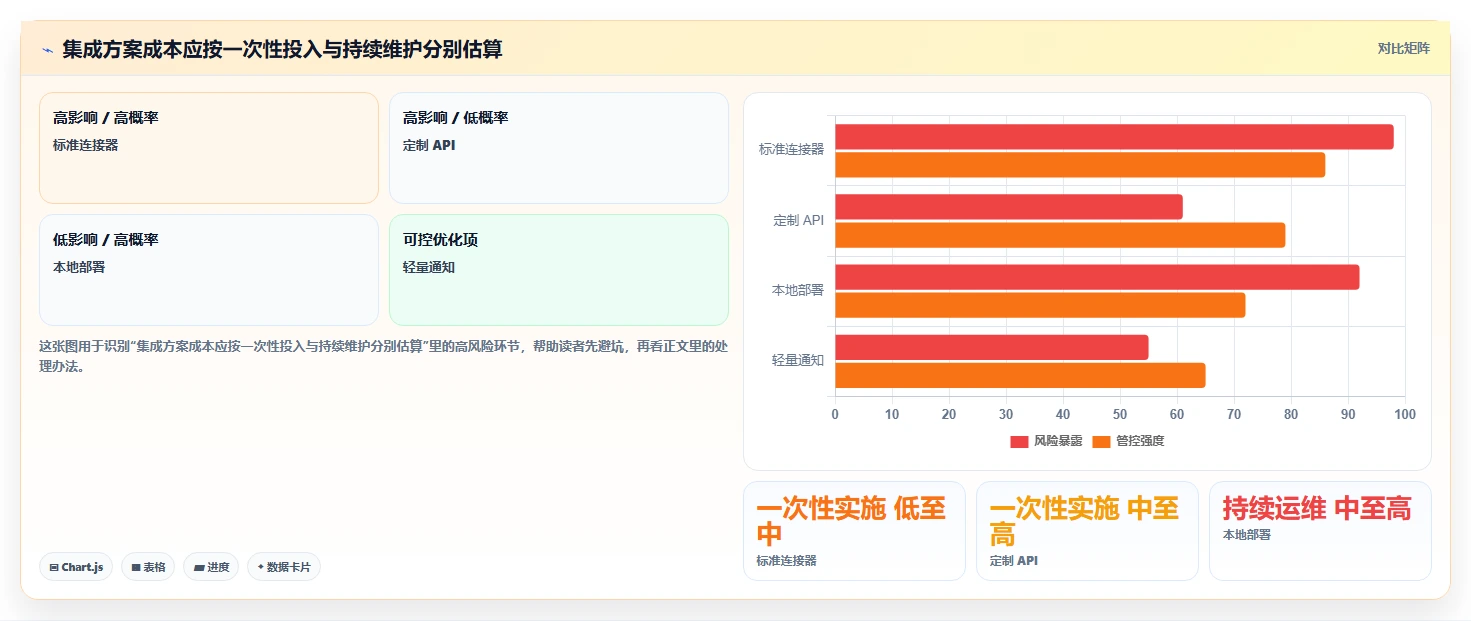Screen dimensions: 1471x621
Task: Click the 高影响 / 低概率 matrix card title
Action: point(456,118)
